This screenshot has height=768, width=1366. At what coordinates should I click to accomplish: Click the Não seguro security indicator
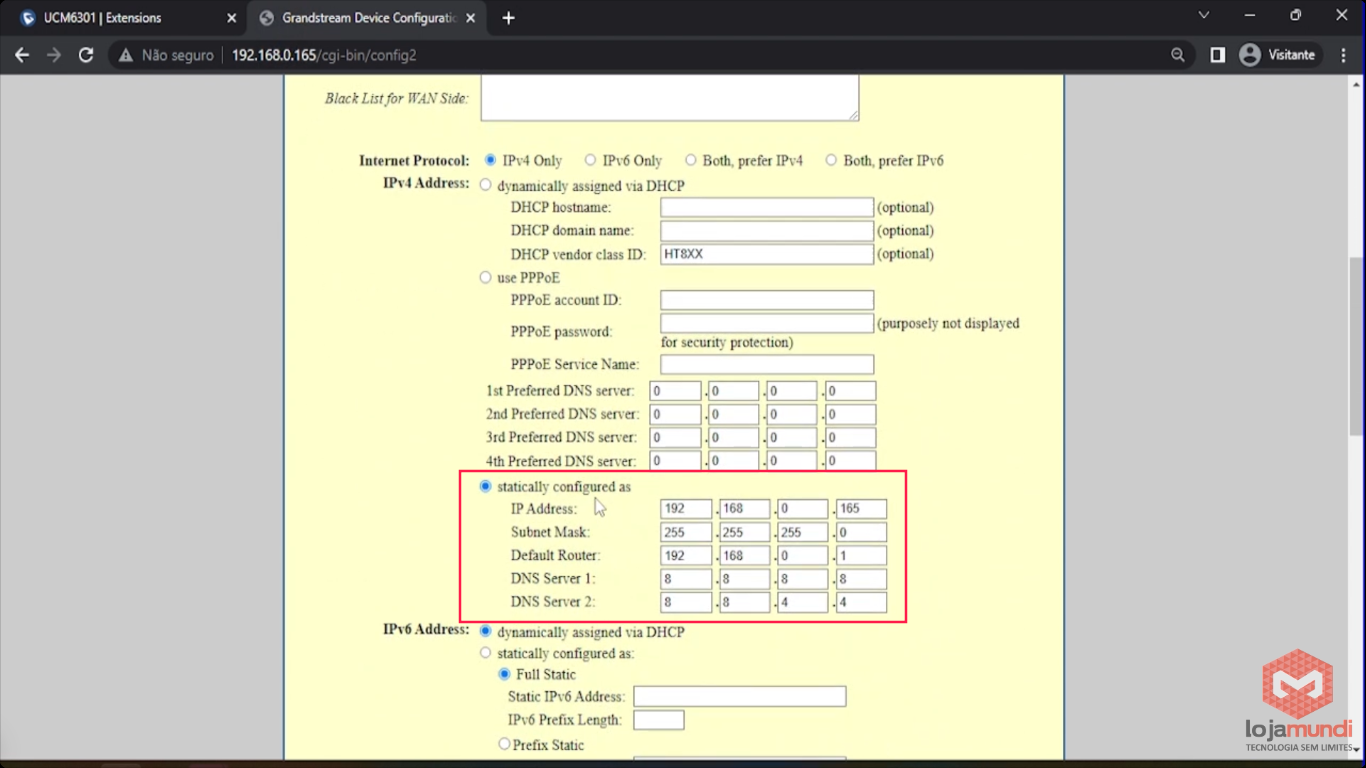click(x=166, y=55)
